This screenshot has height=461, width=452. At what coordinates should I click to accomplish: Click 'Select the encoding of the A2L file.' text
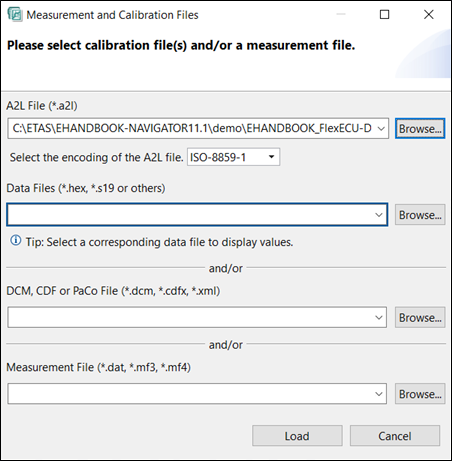point(97,157)
